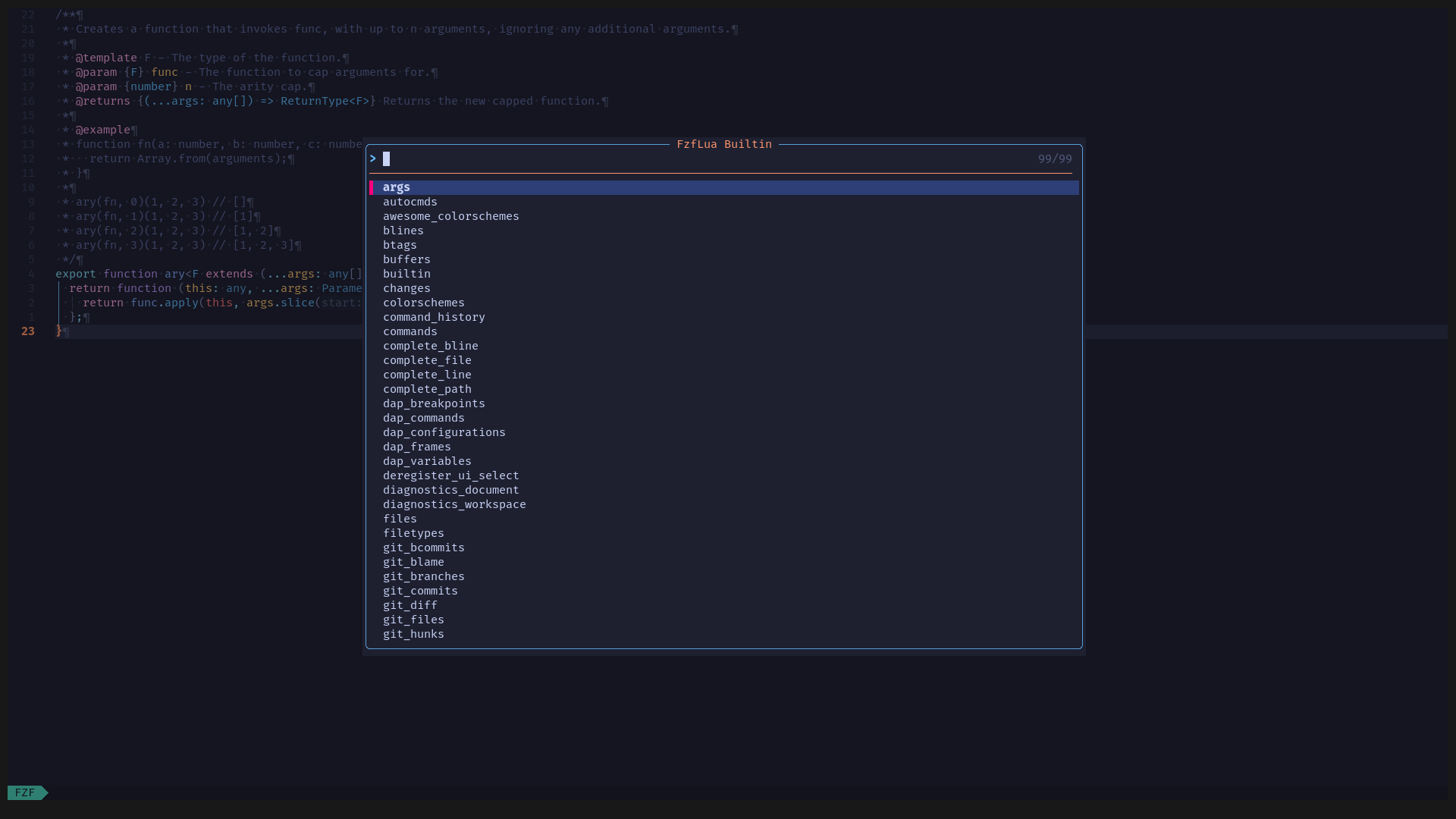Select dap_breakpoints from the results
This screenshot has width=1456, height=819.
[434, 403]
